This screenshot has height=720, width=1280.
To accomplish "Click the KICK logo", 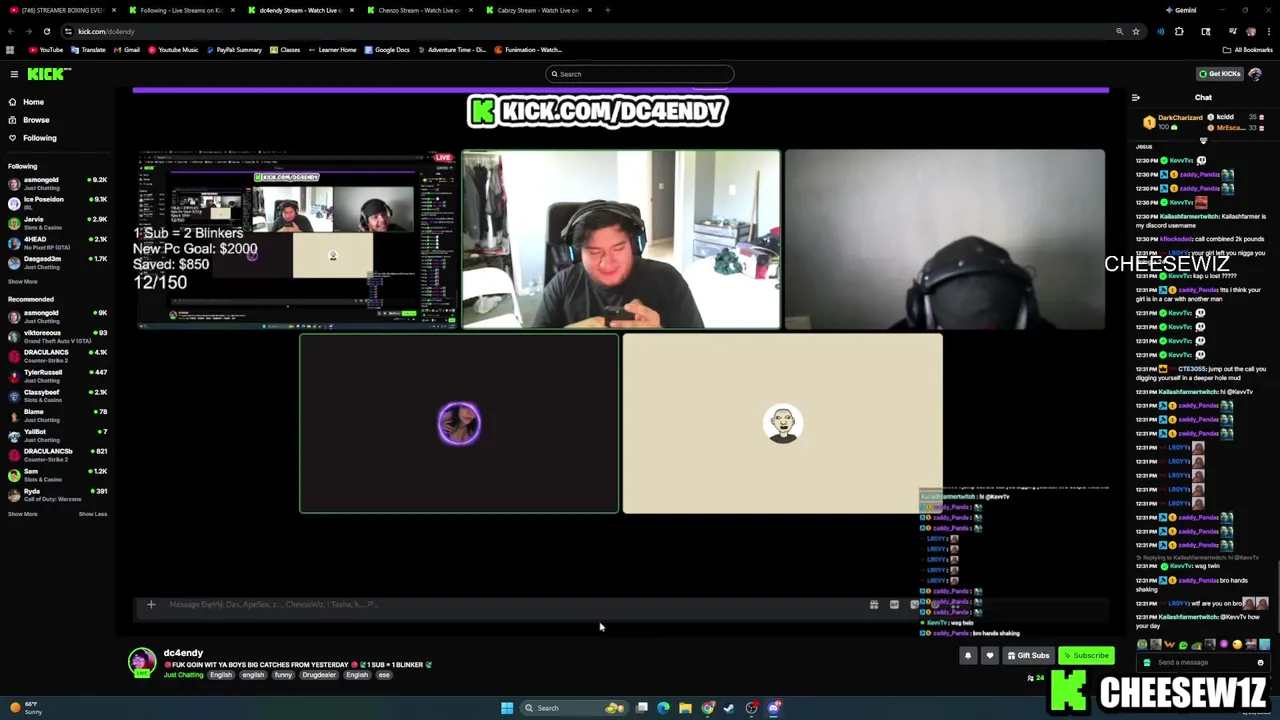I will coord(49,74).
